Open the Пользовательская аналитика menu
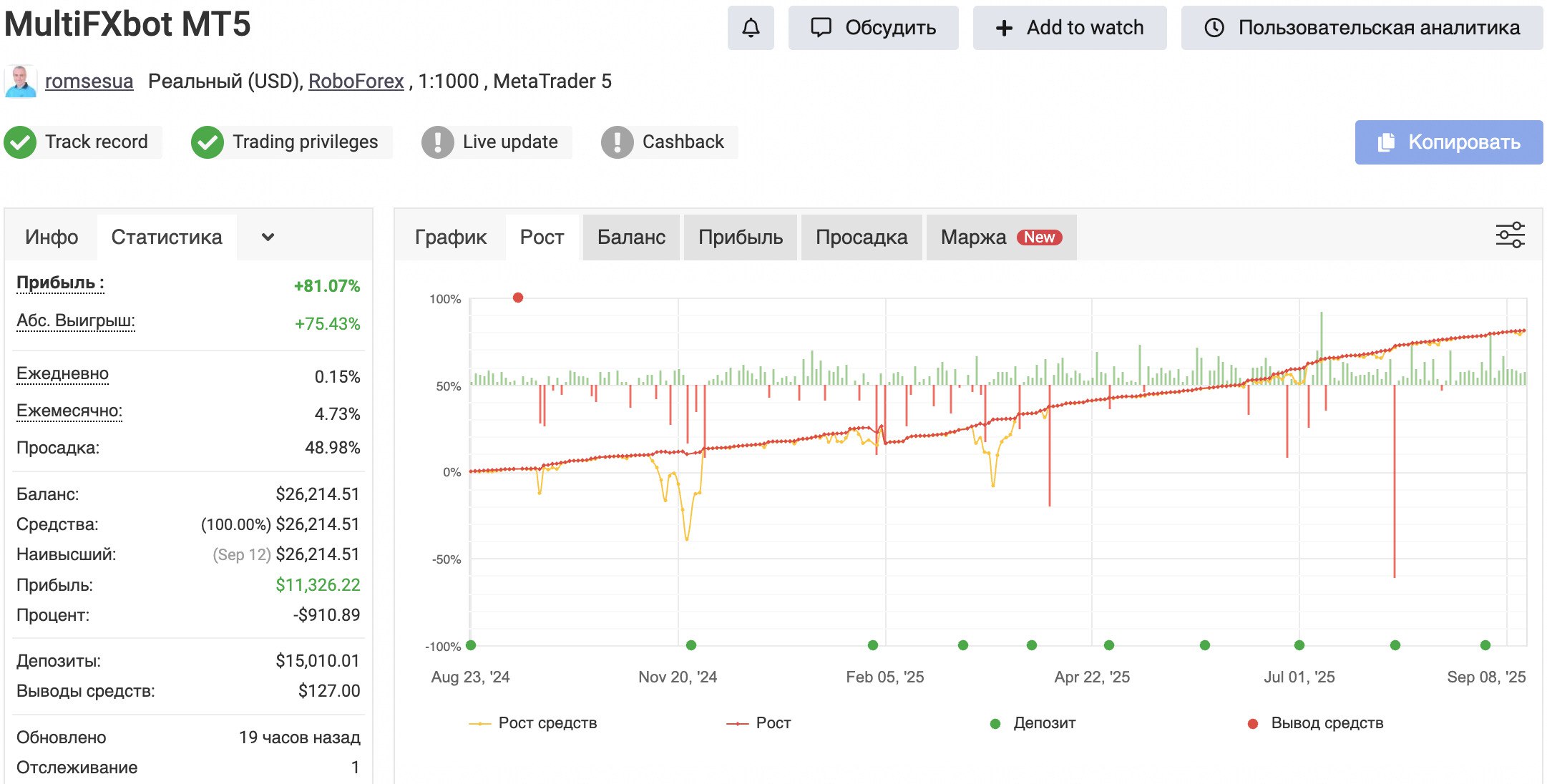 pyautogui.click(x=1362, y=28)
